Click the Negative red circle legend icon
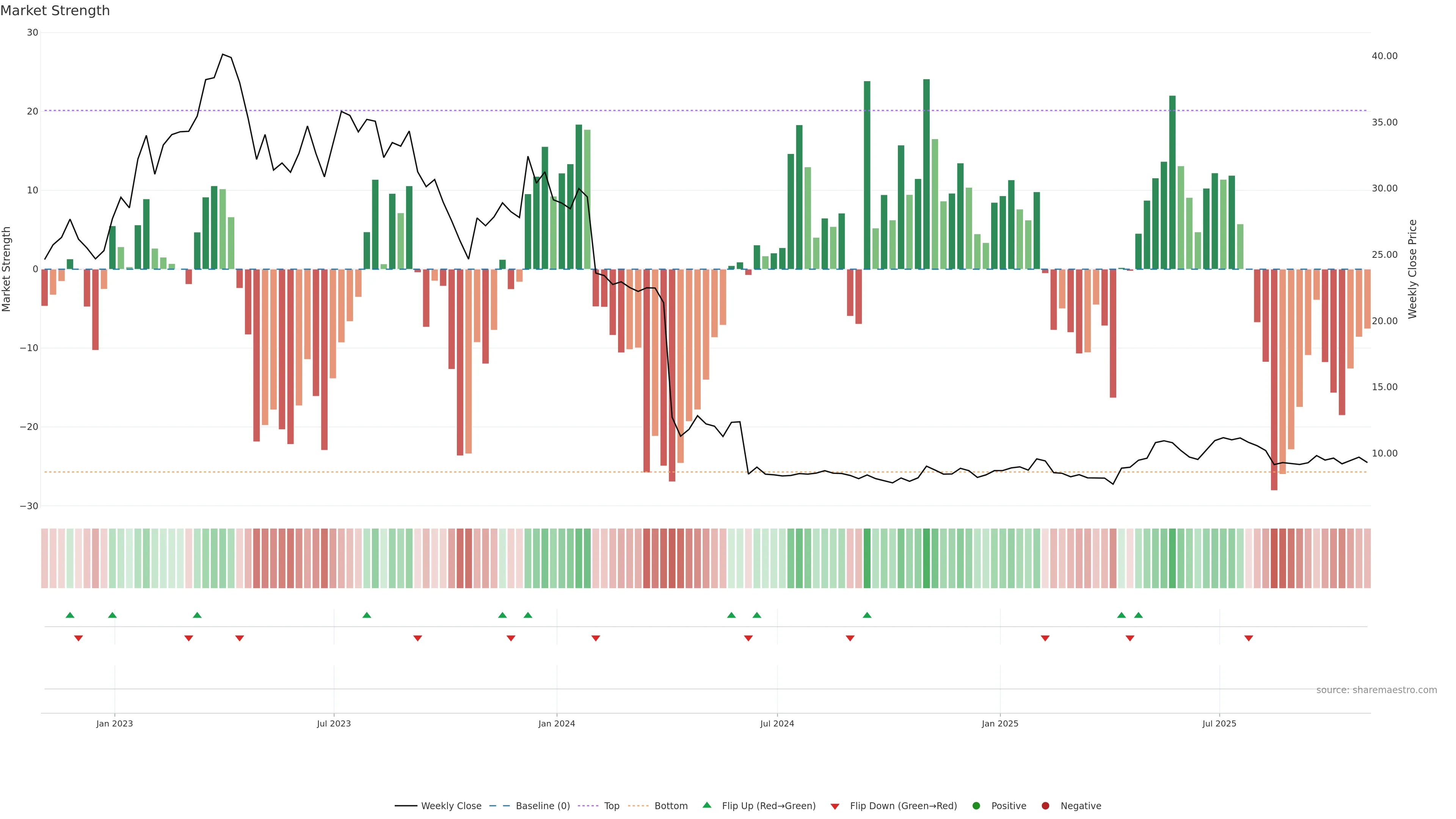 click(x=1045, y=806)
